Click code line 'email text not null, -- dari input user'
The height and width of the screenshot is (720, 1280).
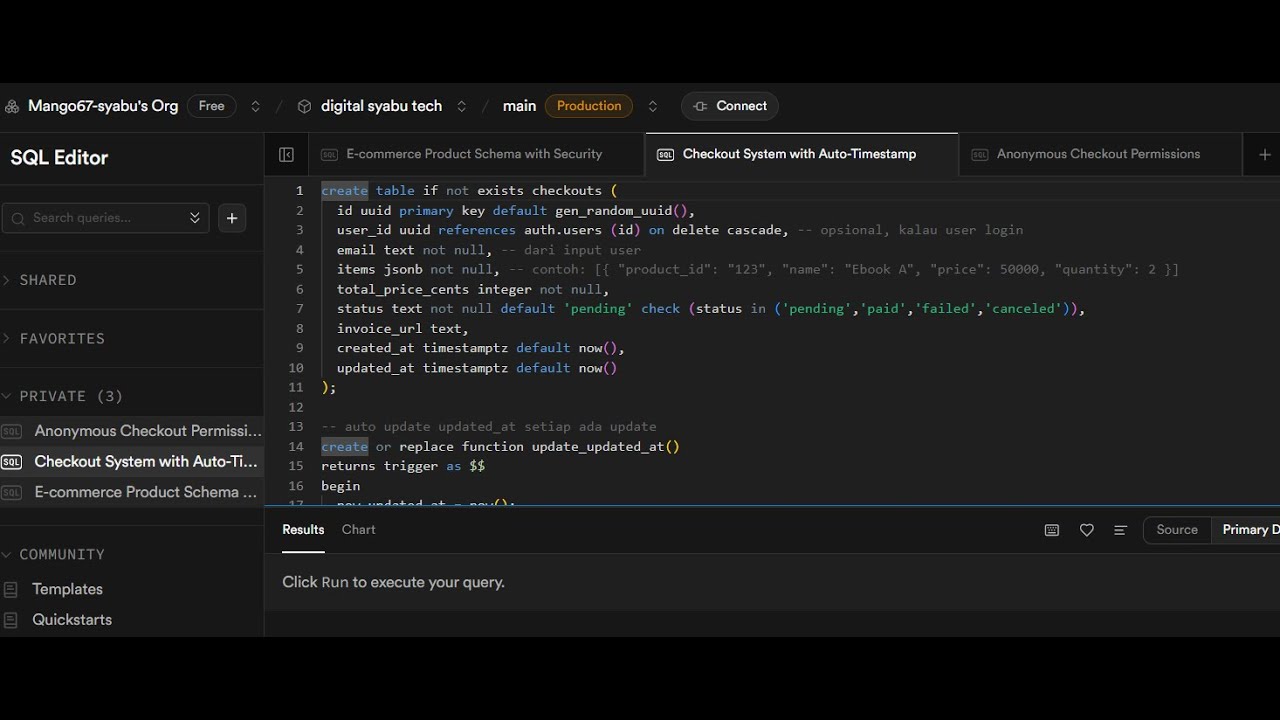pyautogui.click(x=489, y=250)
